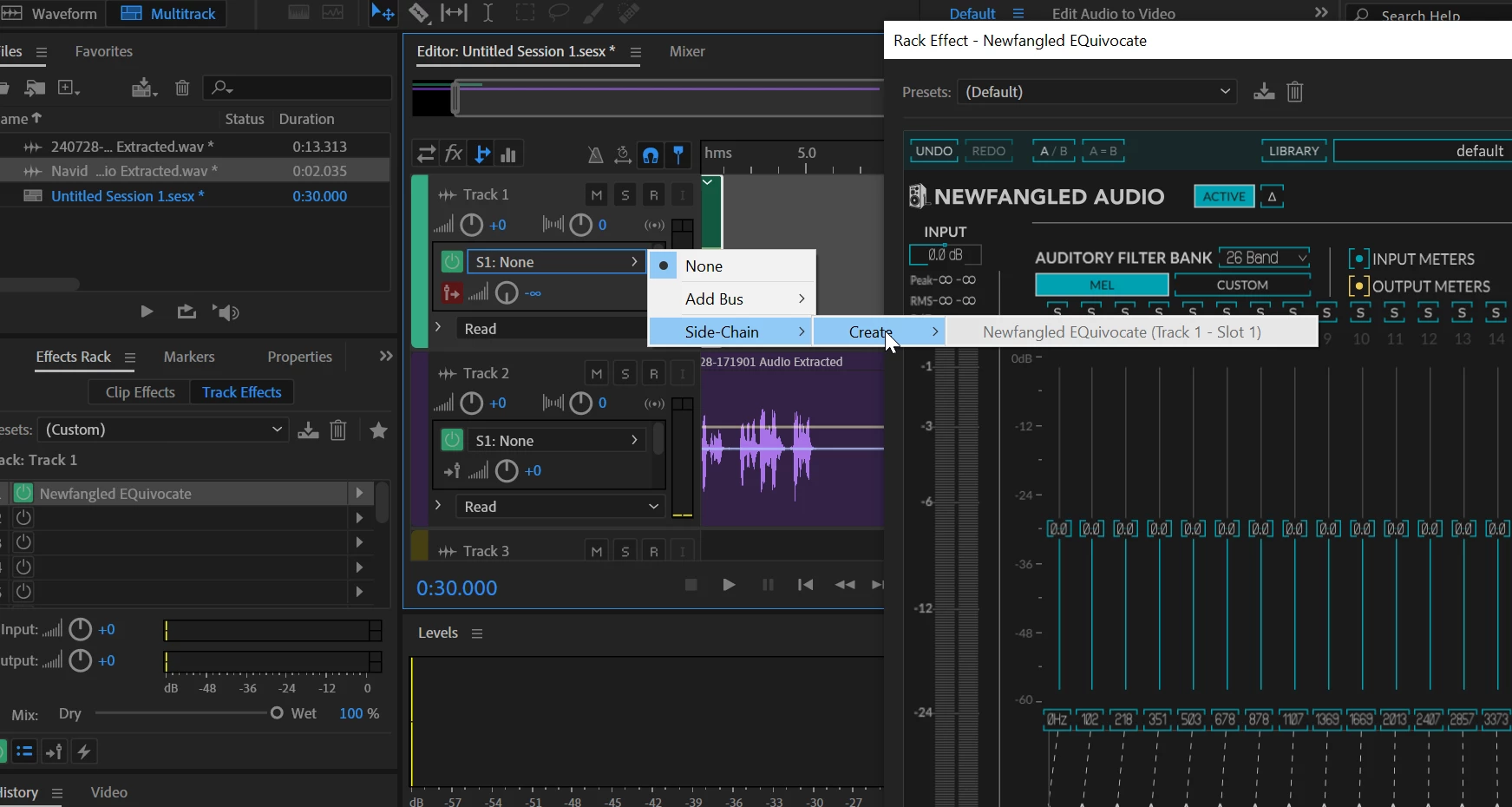The height and width of the screenshot is (807, 1512).
Task: Arm Track 1 for recording
Action: (653, 195)
